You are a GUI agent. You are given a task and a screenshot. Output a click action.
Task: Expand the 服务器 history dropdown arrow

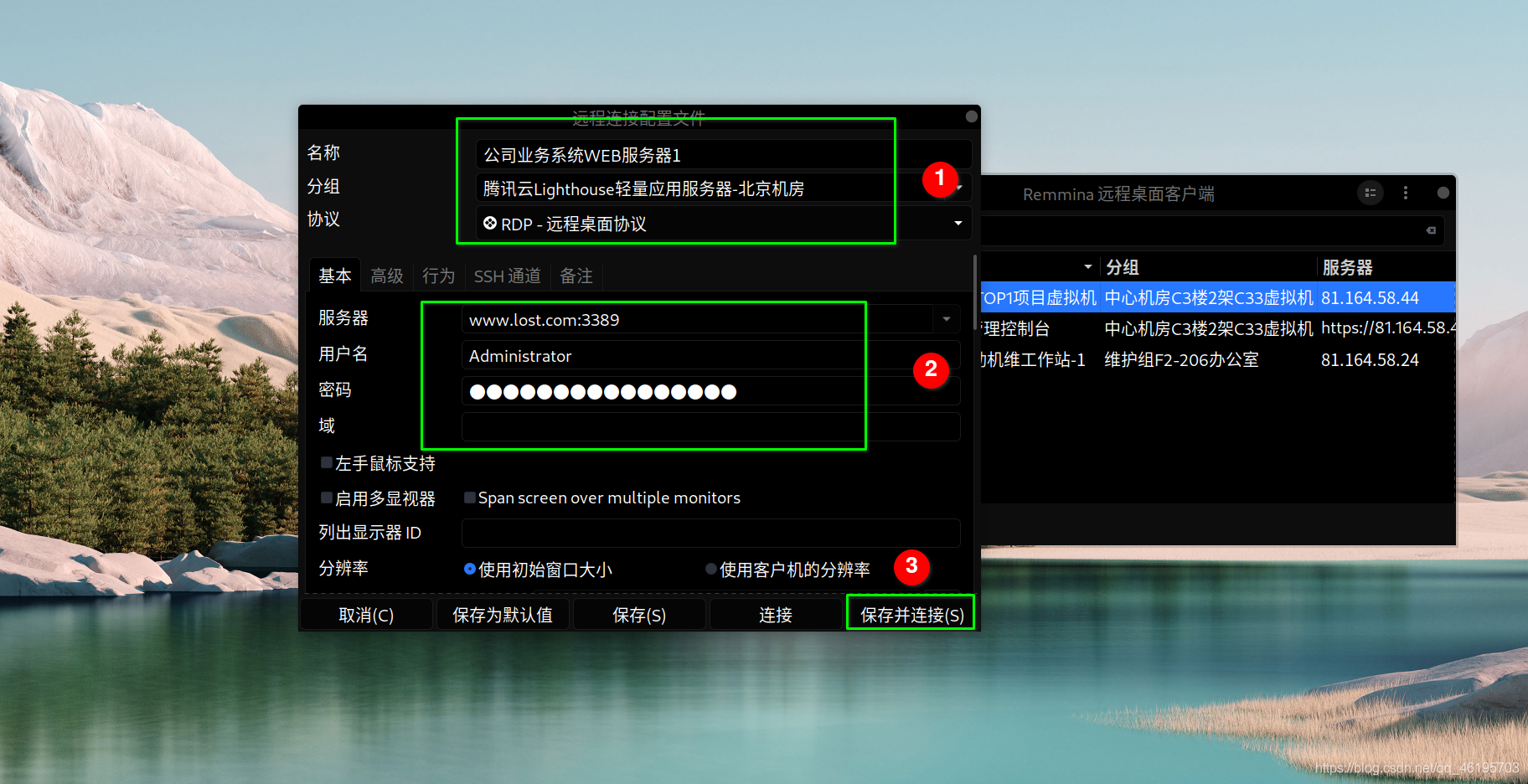947,319
